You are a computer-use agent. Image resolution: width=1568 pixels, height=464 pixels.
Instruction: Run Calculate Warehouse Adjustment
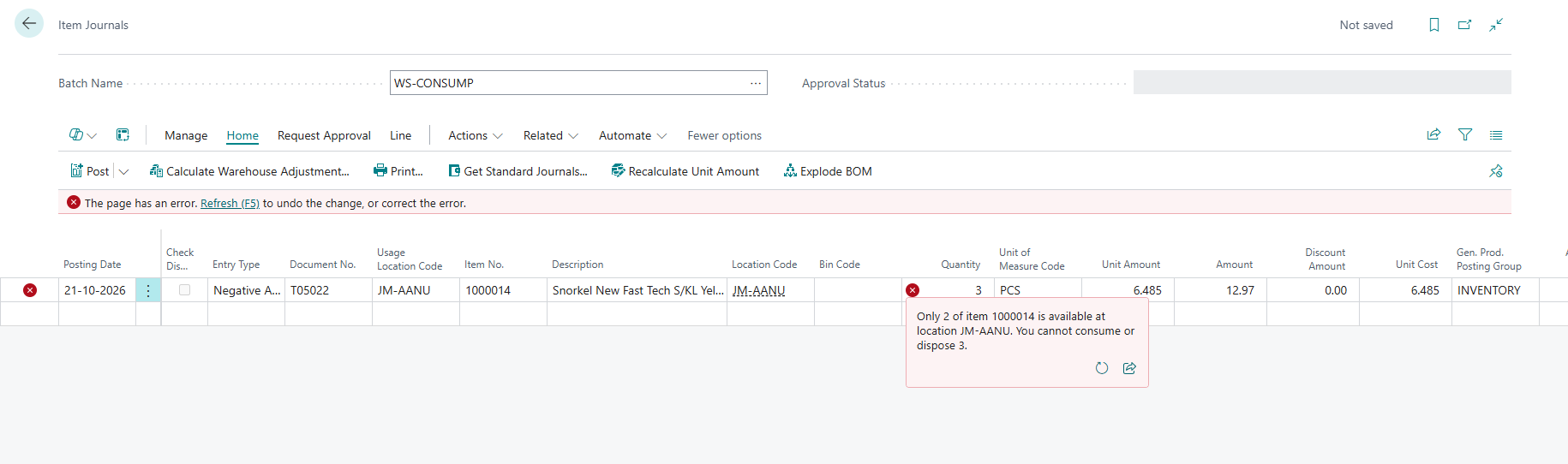[x=249, y=171]
